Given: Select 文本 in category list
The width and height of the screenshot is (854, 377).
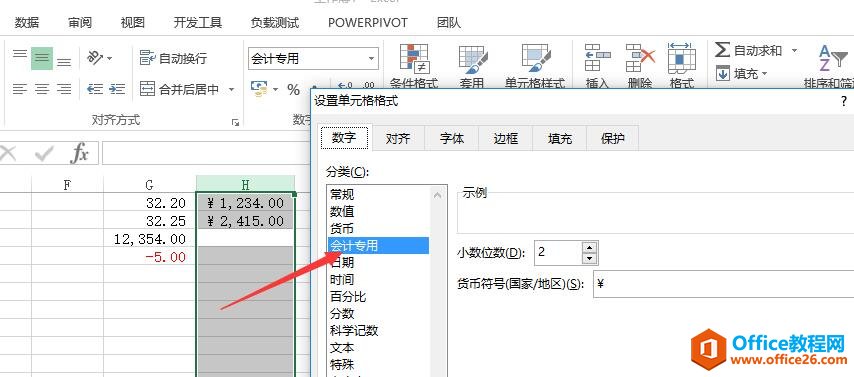Looking at the screenshot, I should [x=378, y=348].
